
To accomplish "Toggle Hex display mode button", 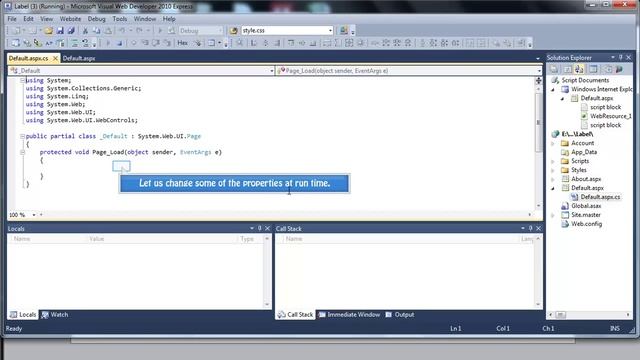I will (x=182, y=43).
